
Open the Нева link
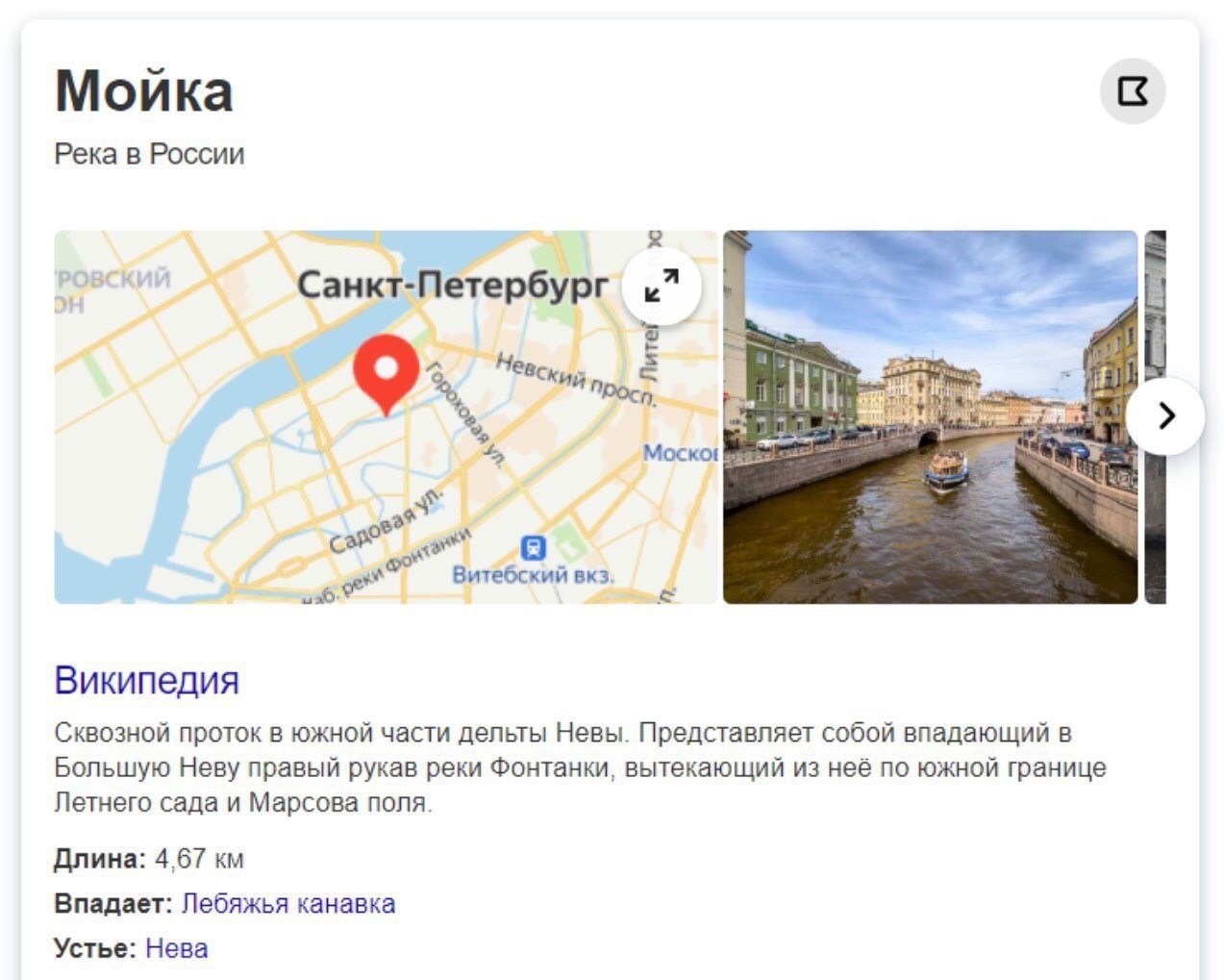tap(177, 948)
